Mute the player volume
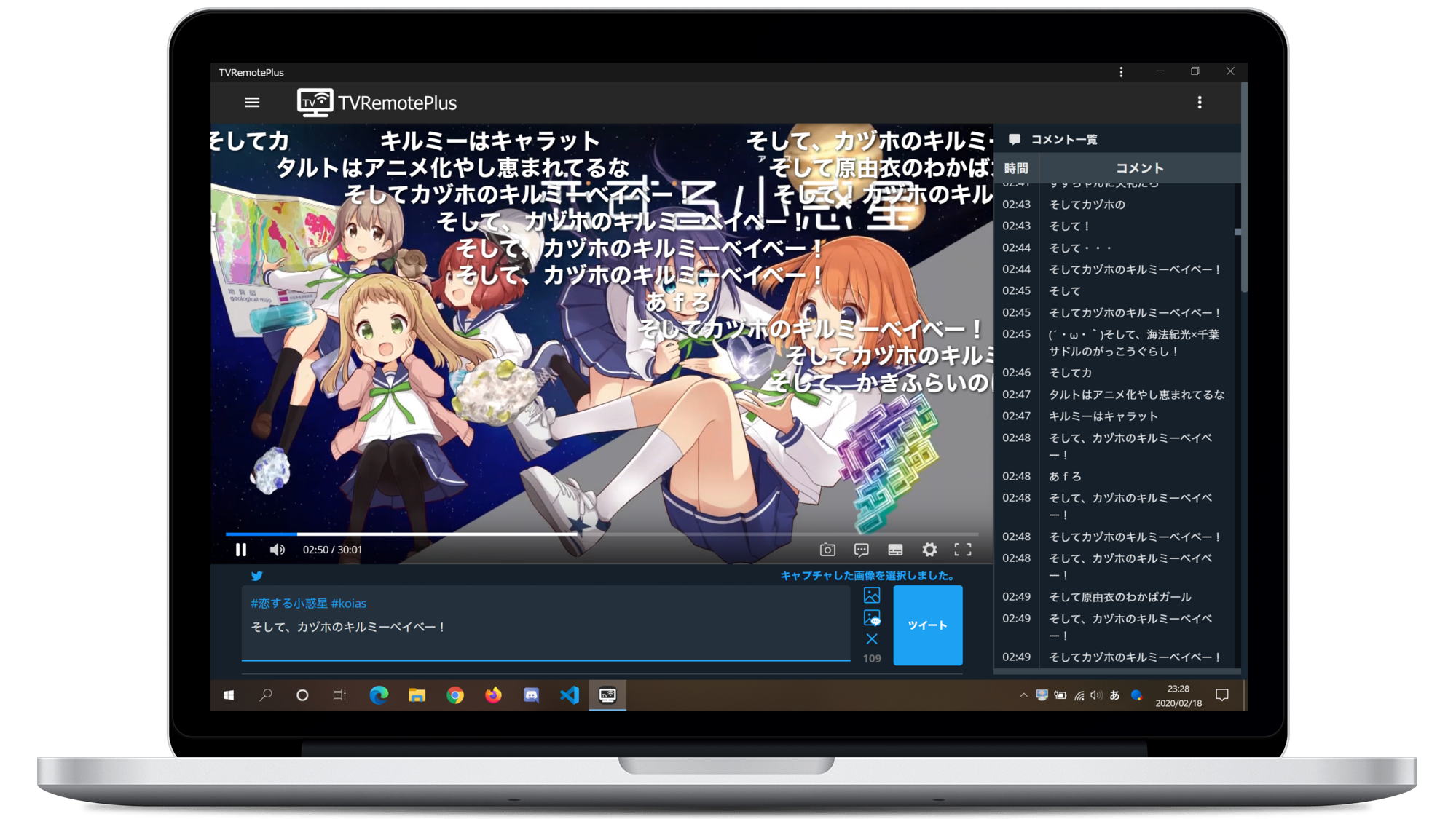Image resolution: width=1456 pixels, height=819 pixels. coord(277,550)
